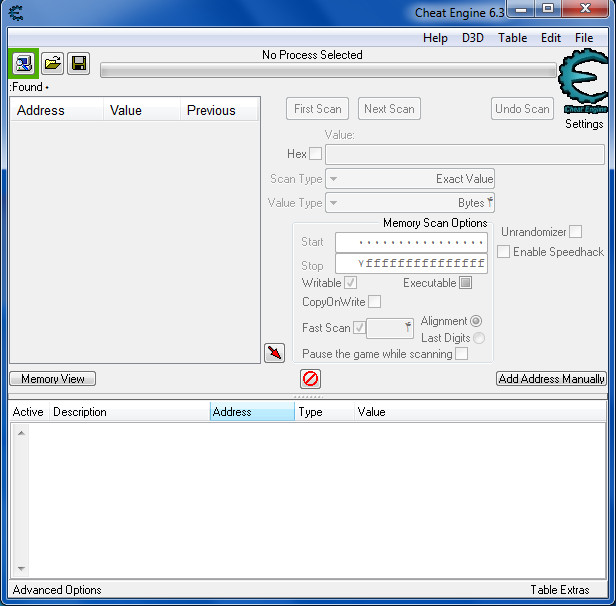
Task: Open Table Extras
Action: pos(560,590)
